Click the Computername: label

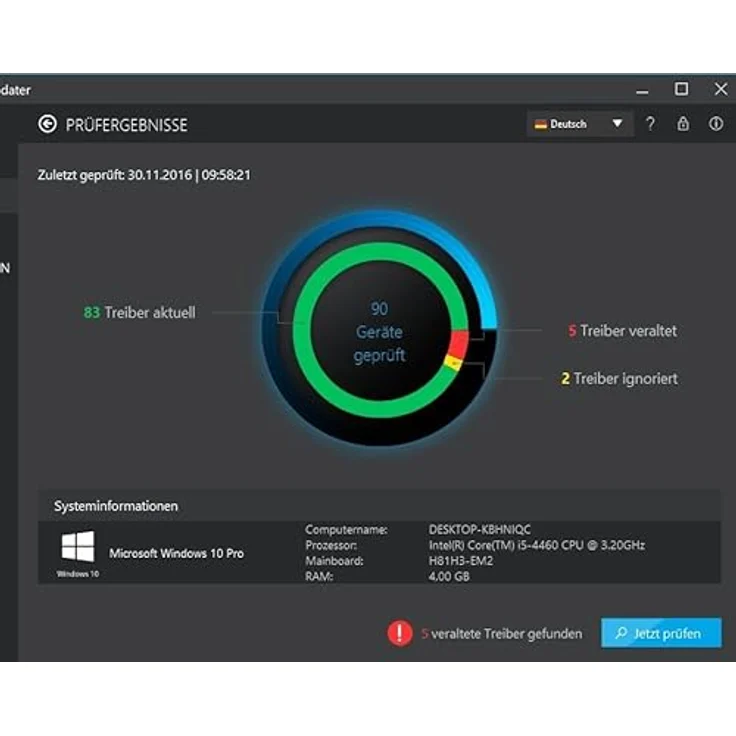tap(346, 529)
